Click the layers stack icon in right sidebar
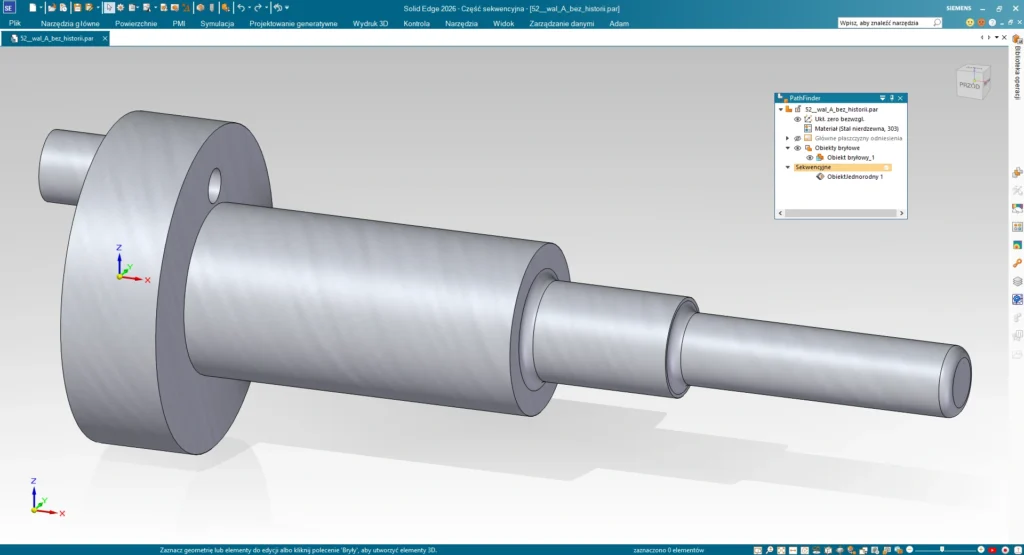This screenshot has height=555, width=1024. click(1017, 281)
